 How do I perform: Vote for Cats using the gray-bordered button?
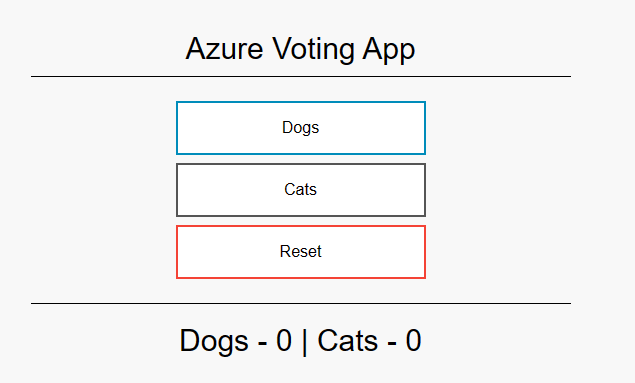tap(301, 190)
